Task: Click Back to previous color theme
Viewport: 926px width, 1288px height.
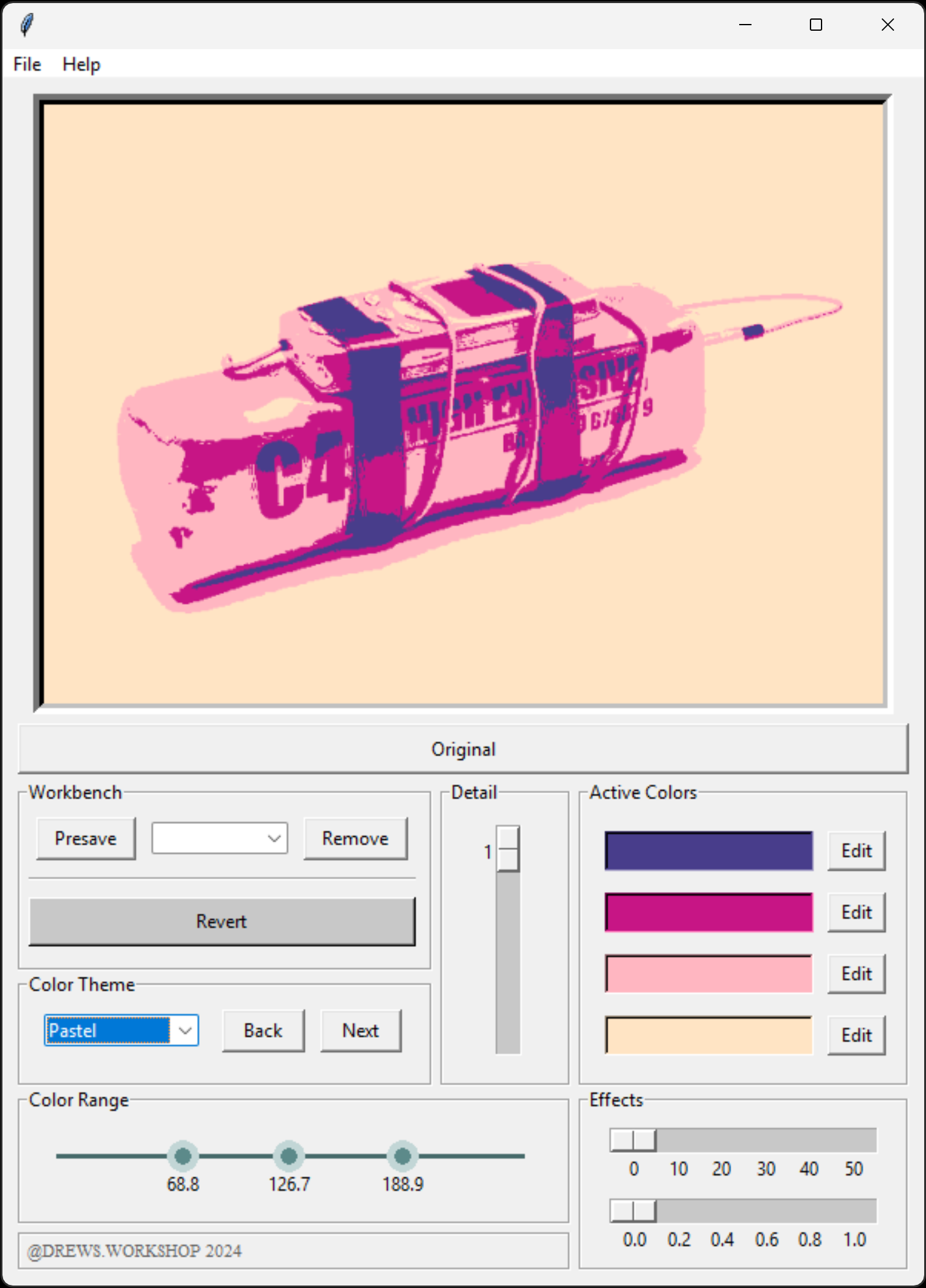Action: pyautogui.click(x=263, y=1030)
